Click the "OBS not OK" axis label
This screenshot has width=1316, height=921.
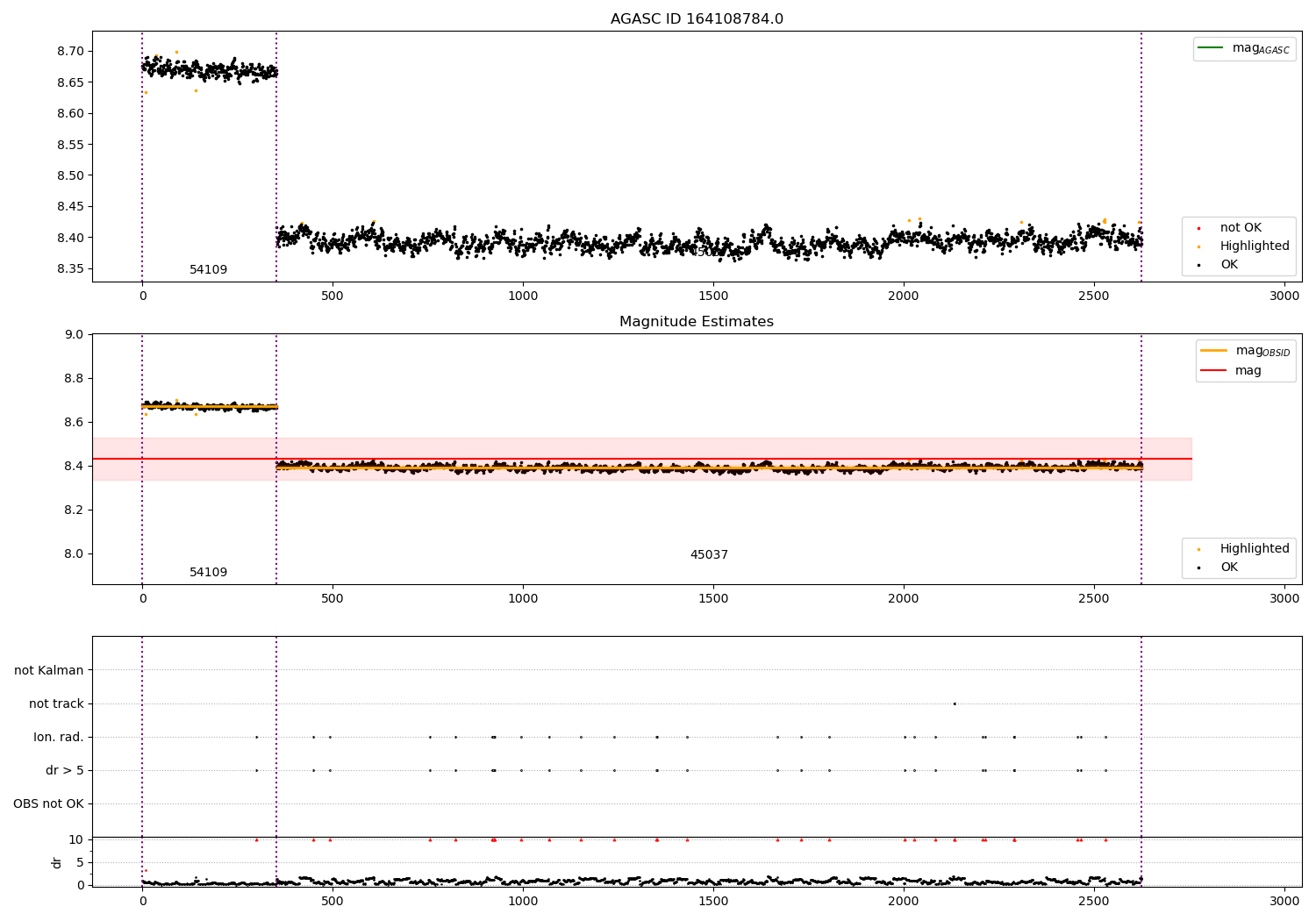[48, 803]
